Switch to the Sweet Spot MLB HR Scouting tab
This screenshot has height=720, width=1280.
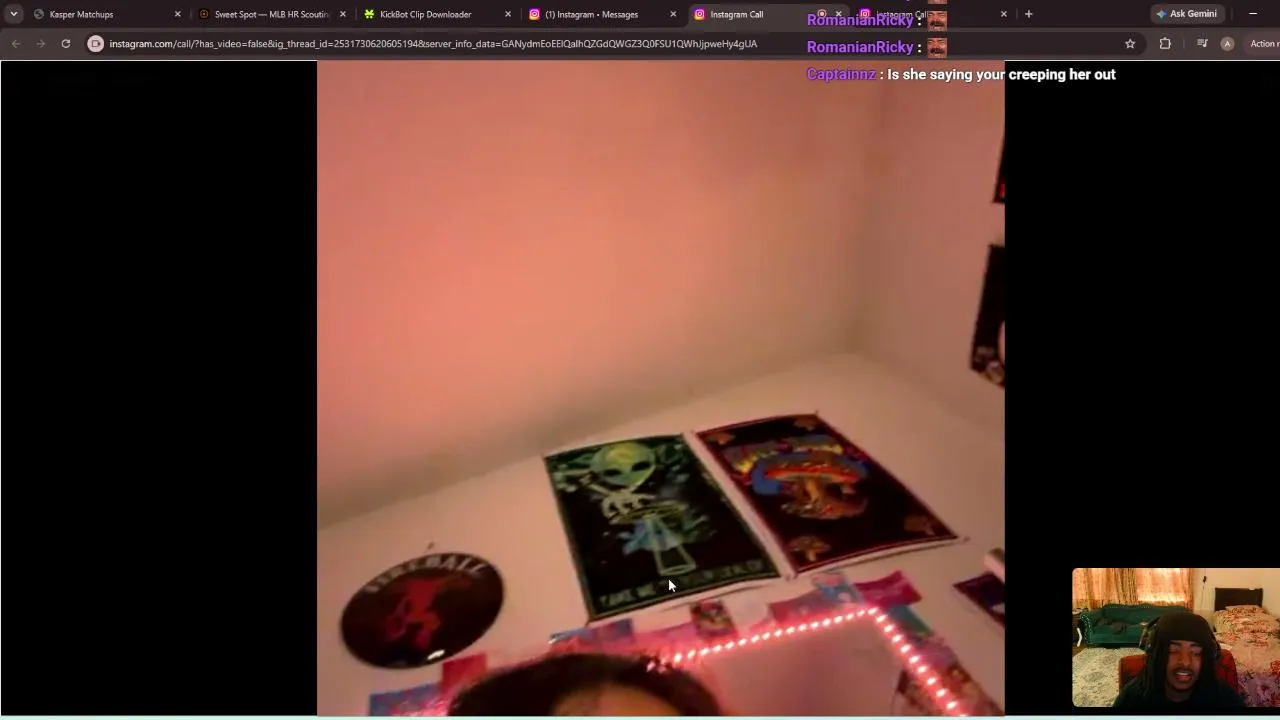[272, 14]
